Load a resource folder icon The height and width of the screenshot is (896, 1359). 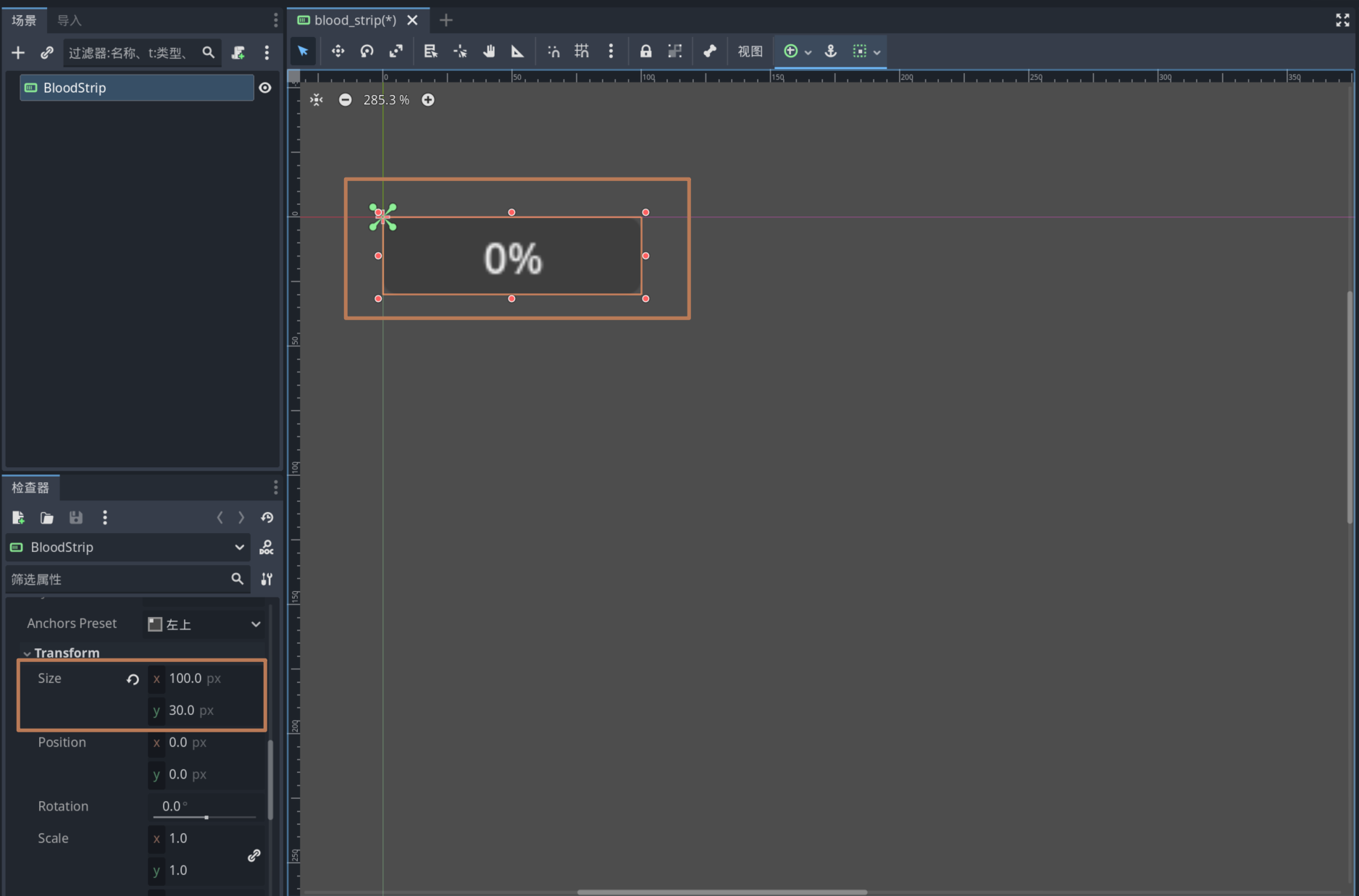pyautogui.click(x=46, y=517)
